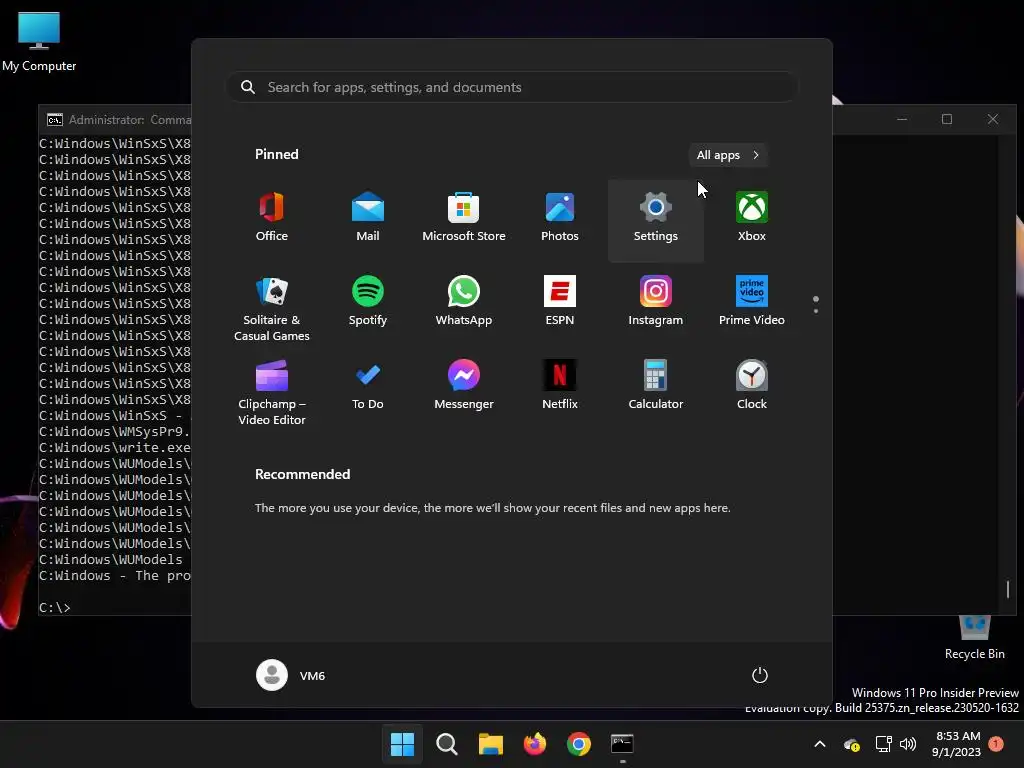Launch the Mail app
The height and width of the screenshot is (768, 1024).
pyautogui.click(x=368, y=218)
